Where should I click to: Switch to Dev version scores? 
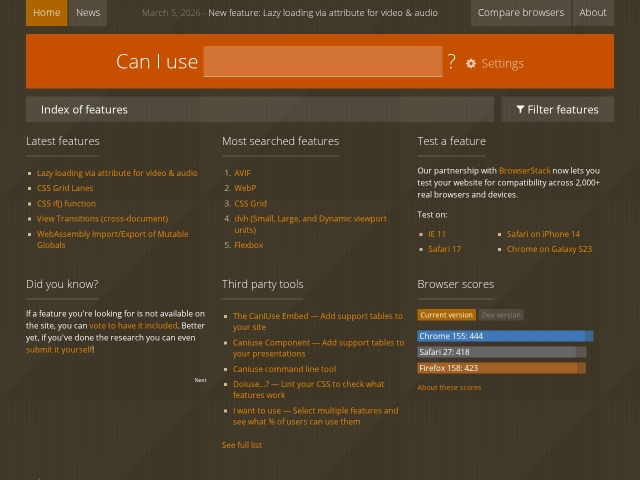(x=501, y=315)
